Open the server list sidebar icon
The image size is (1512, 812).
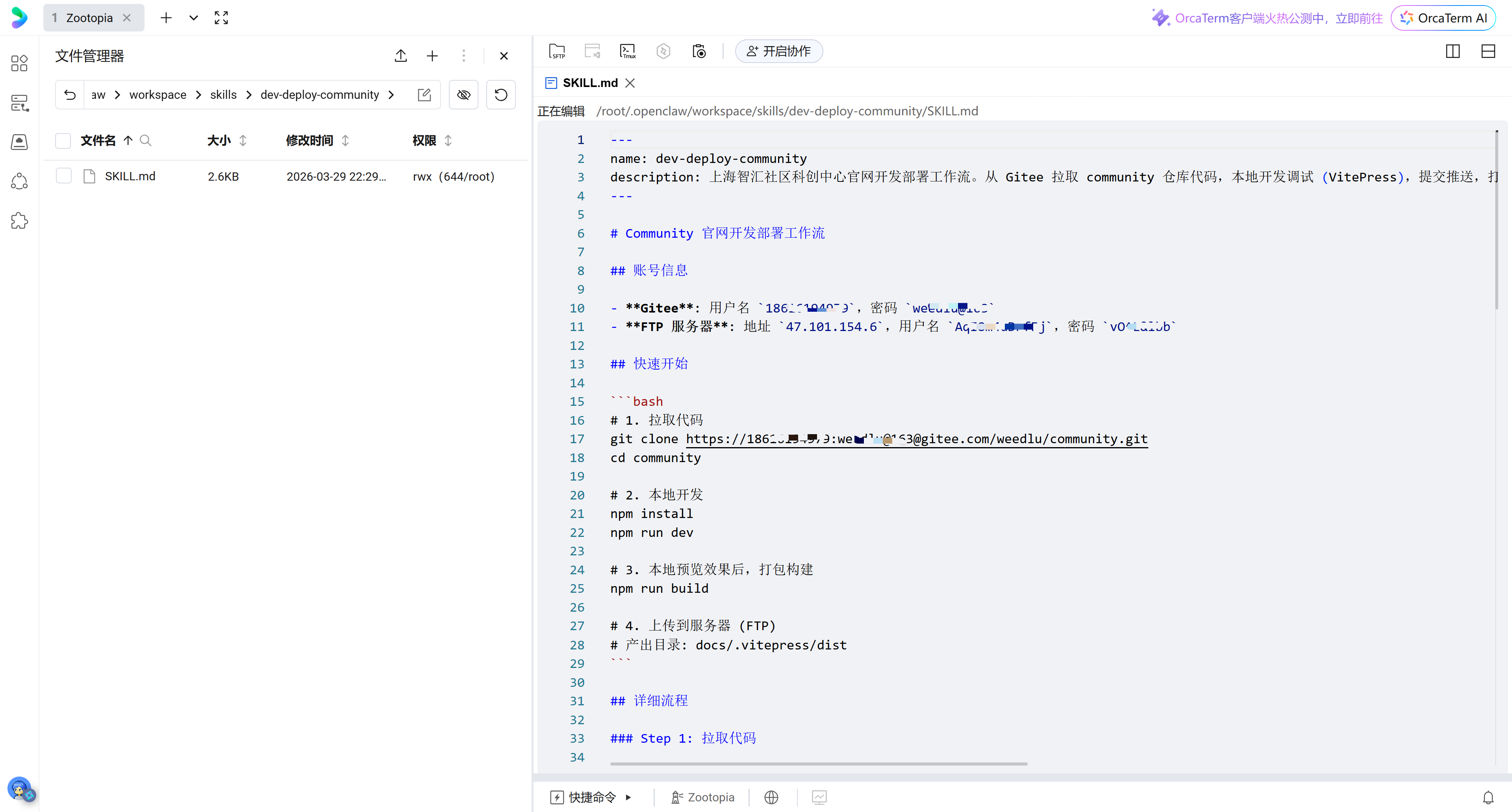pos(19,103)
